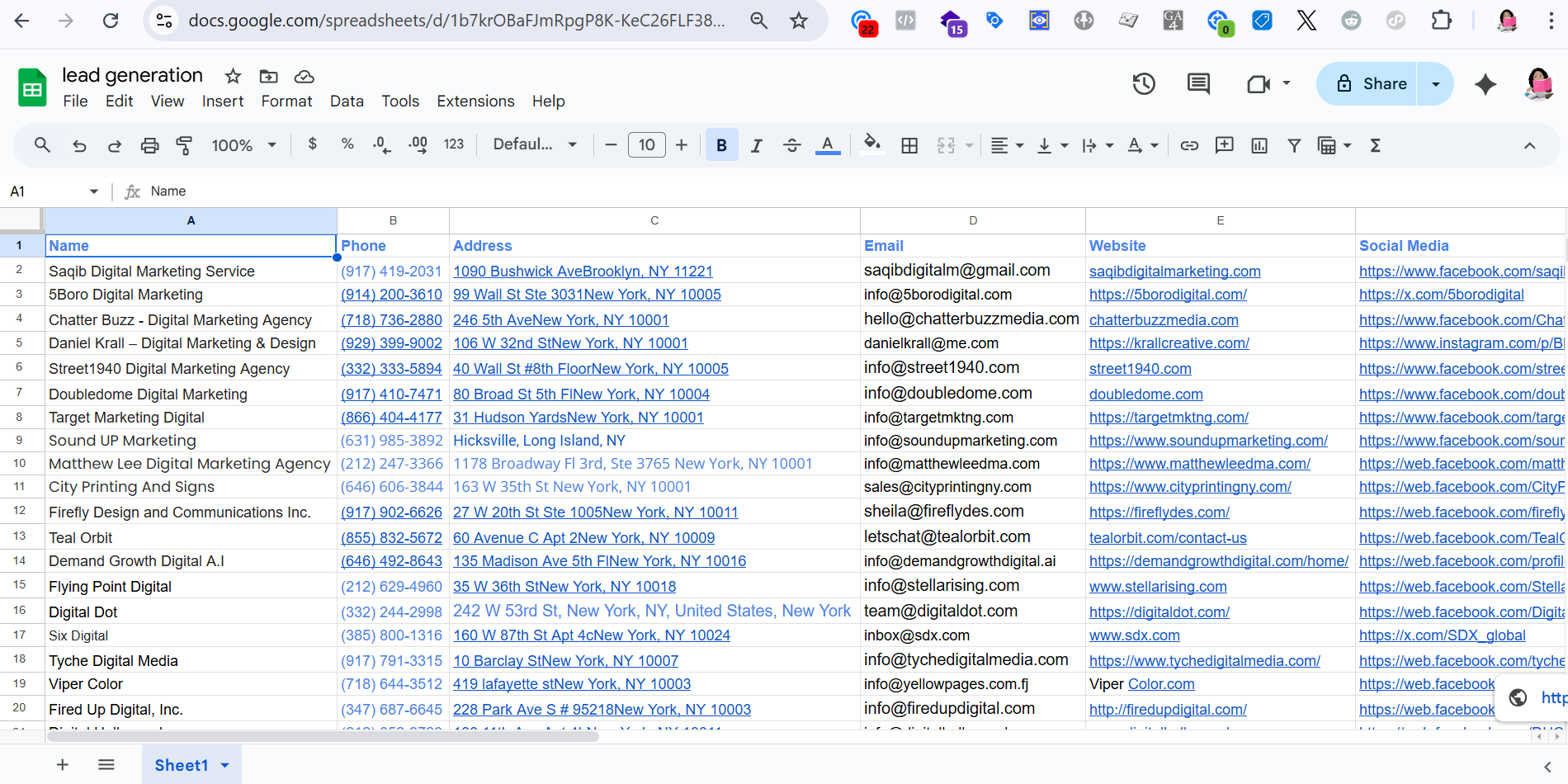1568x784 pixels.
Task: Open the Format menu
Action: coord(286,101)
